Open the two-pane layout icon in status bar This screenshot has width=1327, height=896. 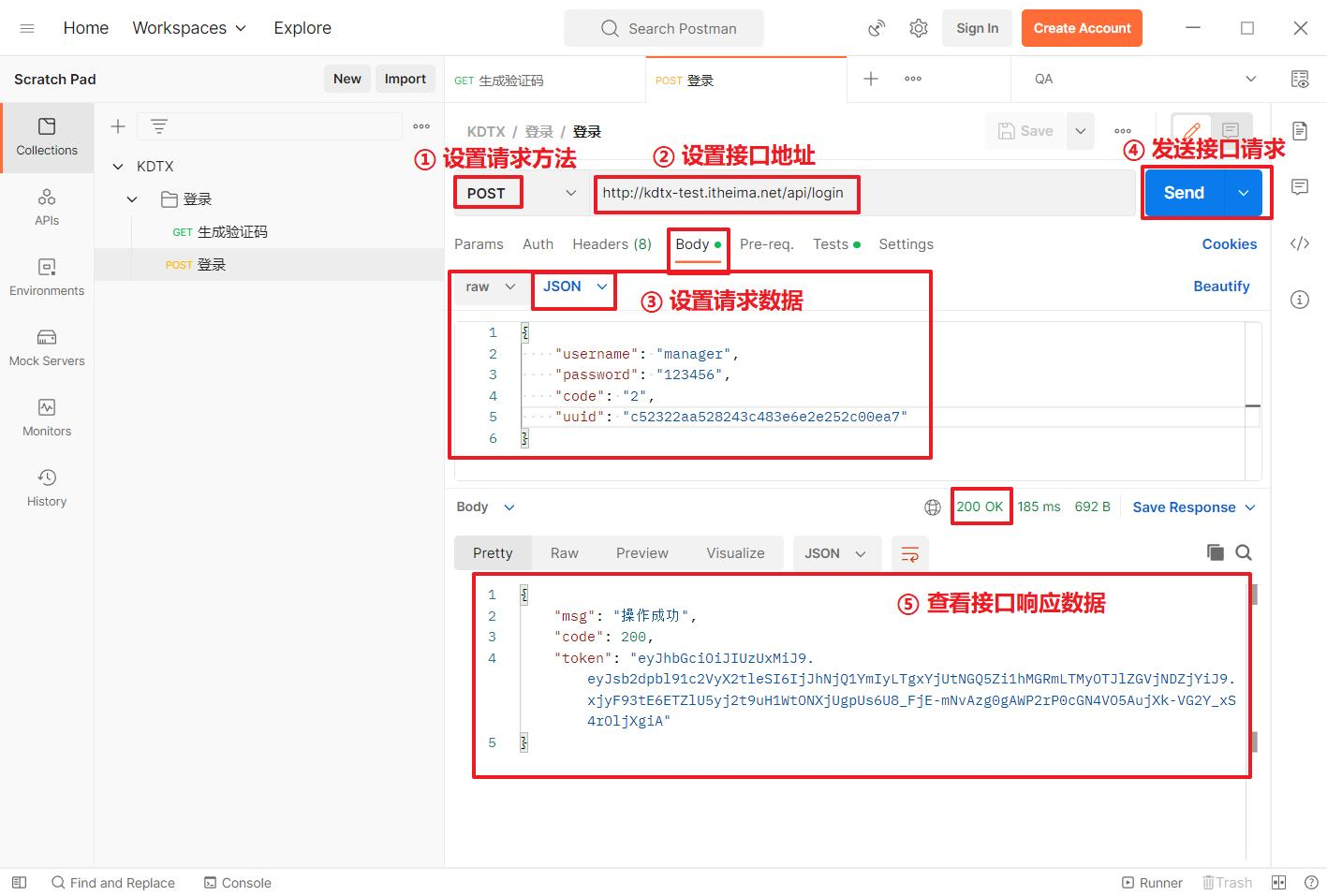pyautogui.click(x=1279, y=883)
